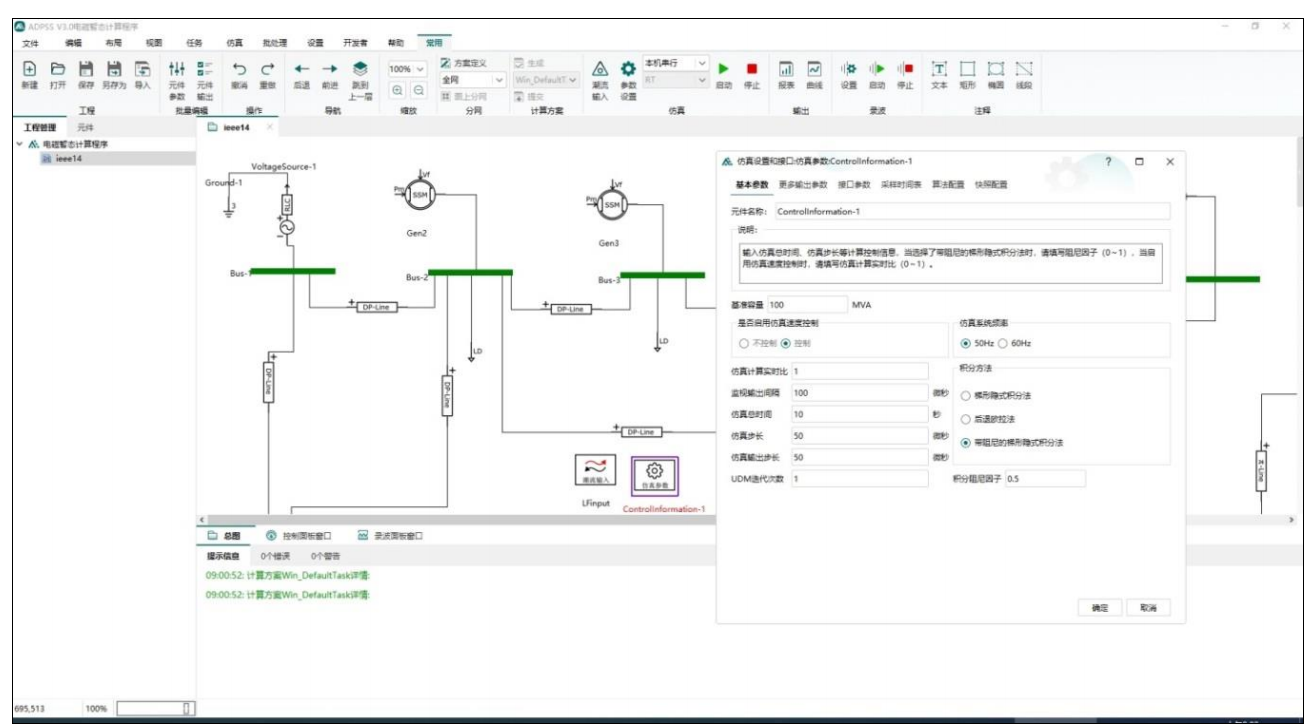
Task: Open the 批处理 menu
Action: [274, 43]
